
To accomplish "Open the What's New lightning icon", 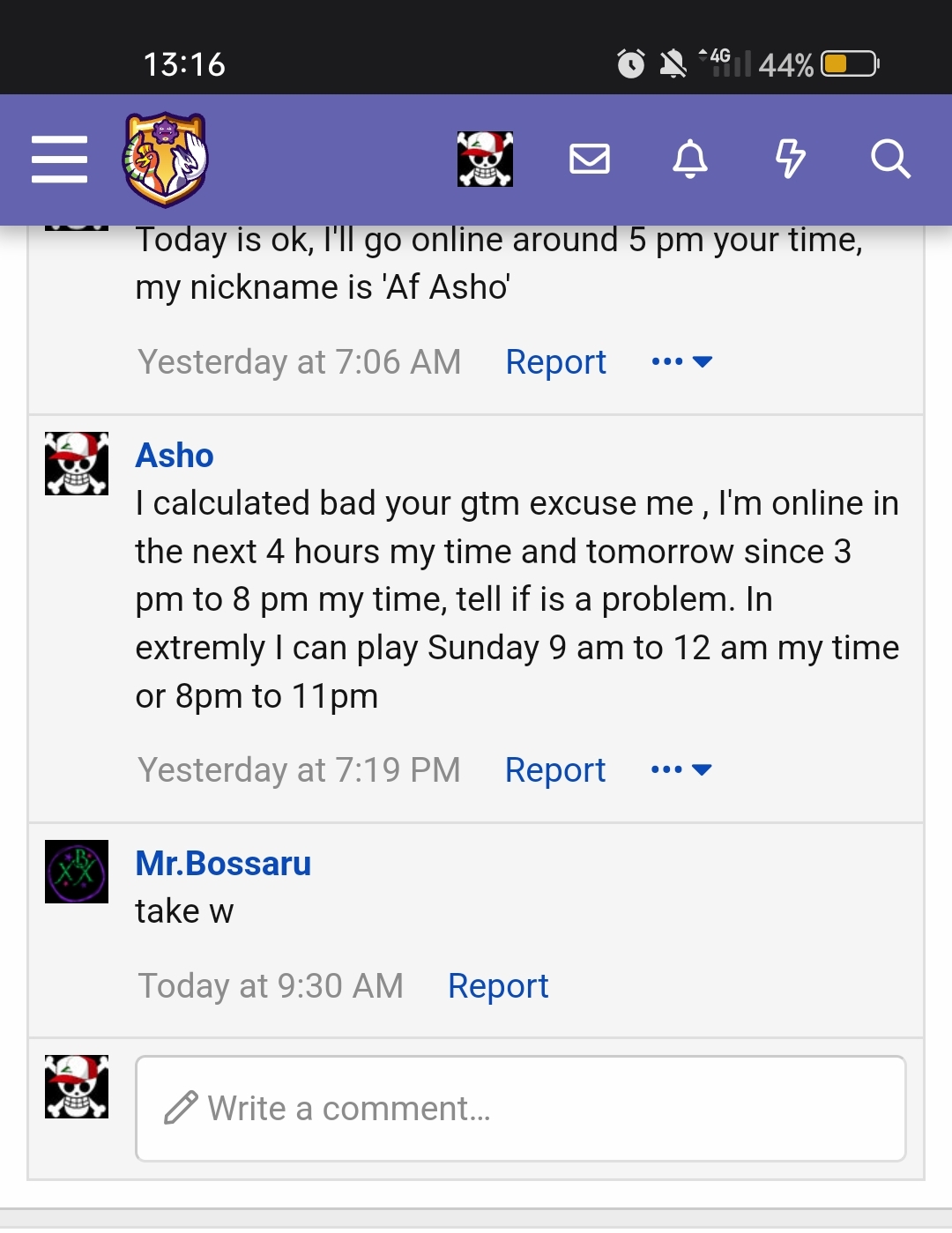I will click(790, 160).
